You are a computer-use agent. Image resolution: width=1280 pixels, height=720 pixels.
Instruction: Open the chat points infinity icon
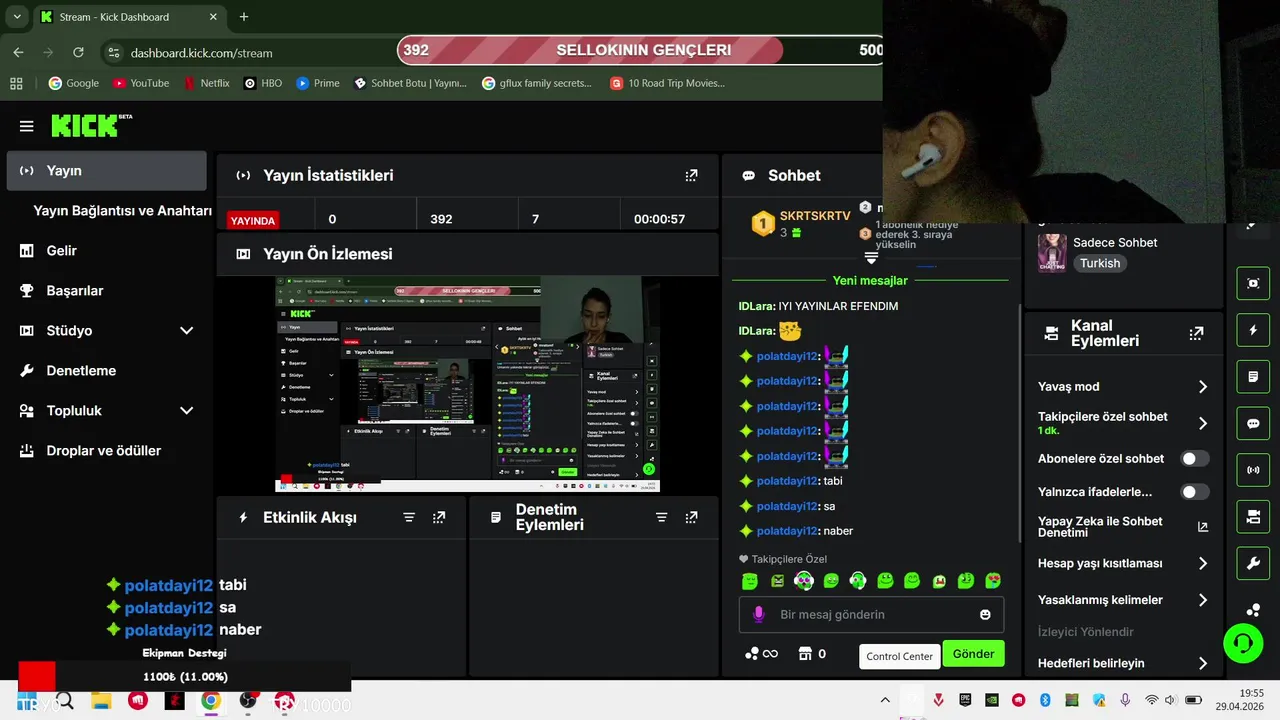pyautogui.click(x=762, y=654)
